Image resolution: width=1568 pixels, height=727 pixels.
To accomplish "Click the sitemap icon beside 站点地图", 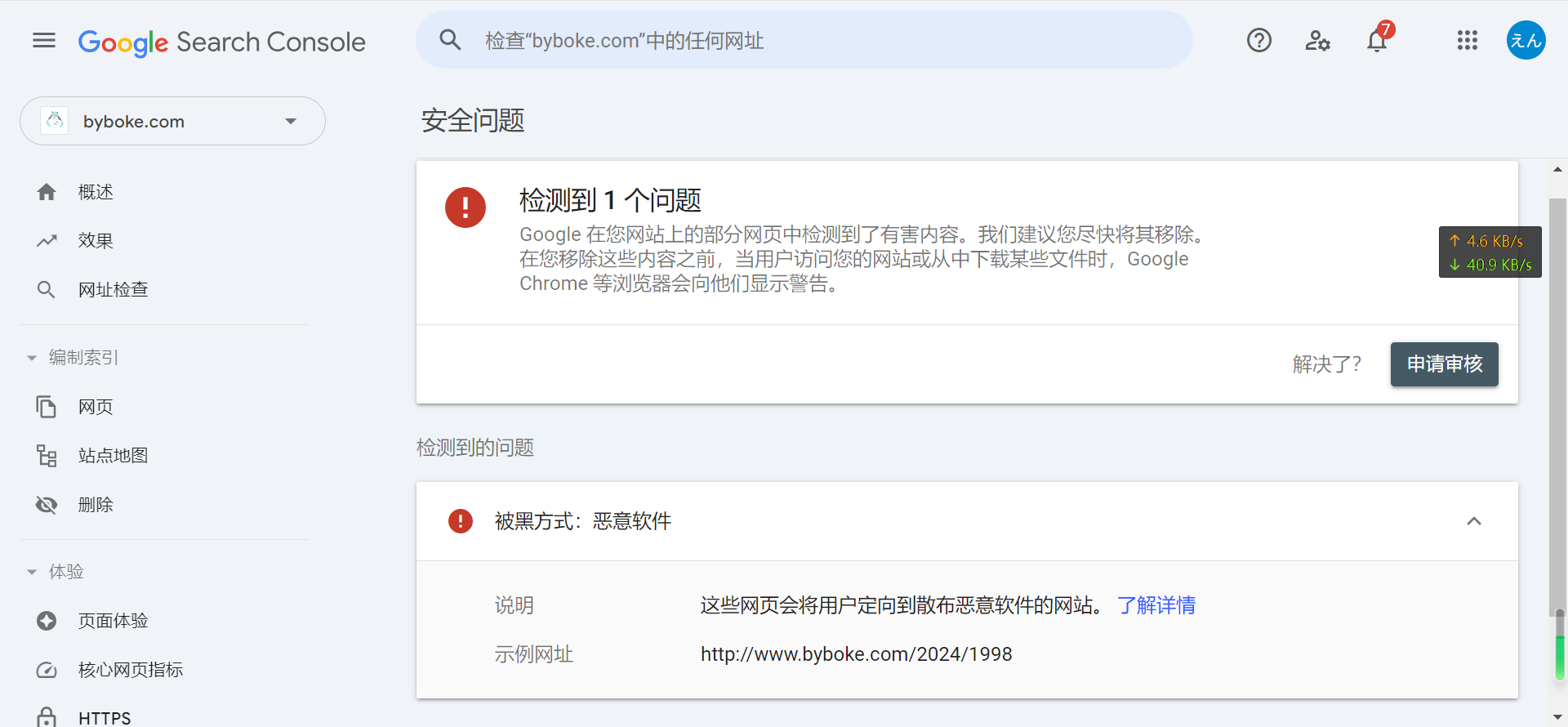I will pyautogui.click(x=47, y=456).
